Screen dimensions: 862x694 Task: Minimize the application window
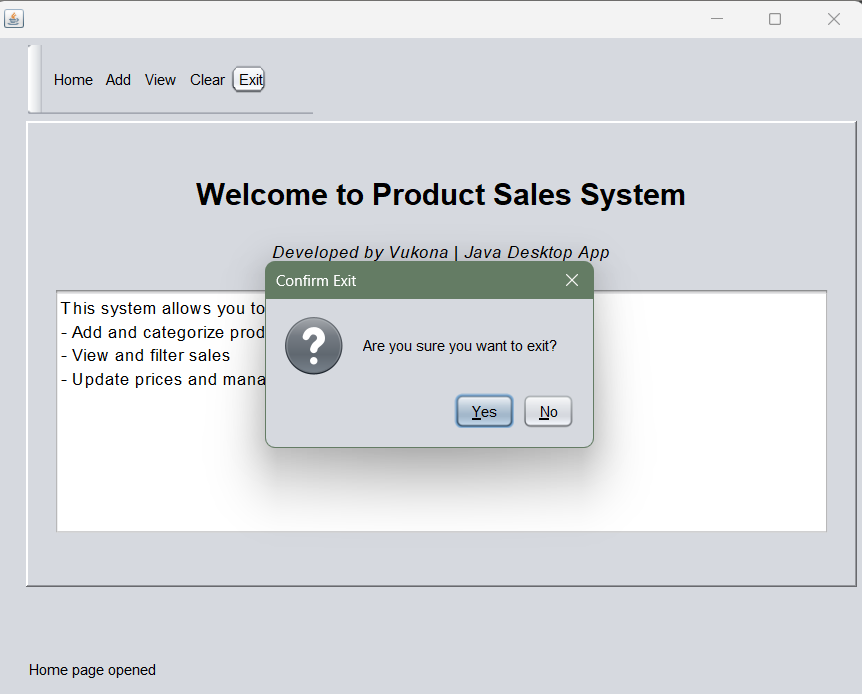(716, 18)
